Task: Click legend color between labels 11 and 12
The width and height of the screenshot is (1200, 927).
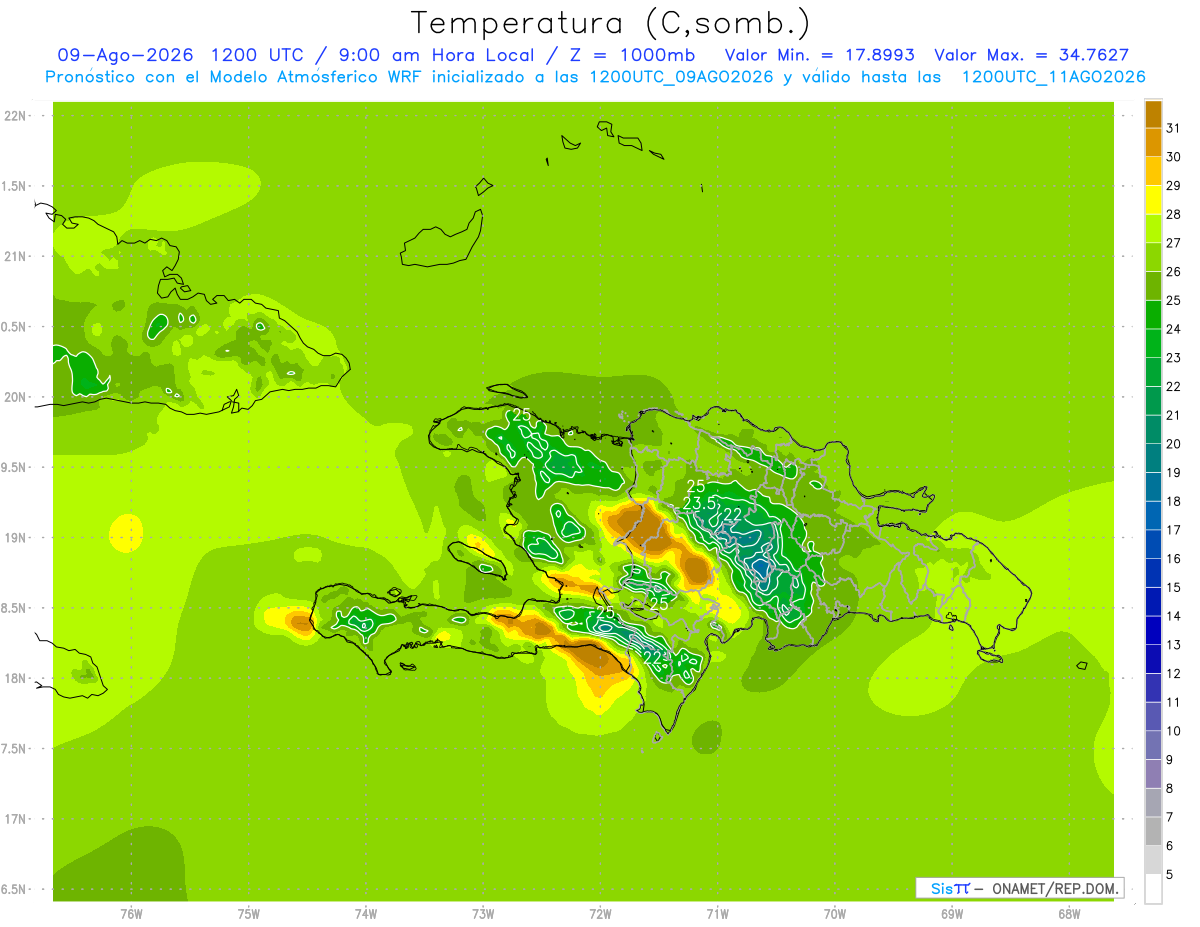Action: (x=1153, y=688)
